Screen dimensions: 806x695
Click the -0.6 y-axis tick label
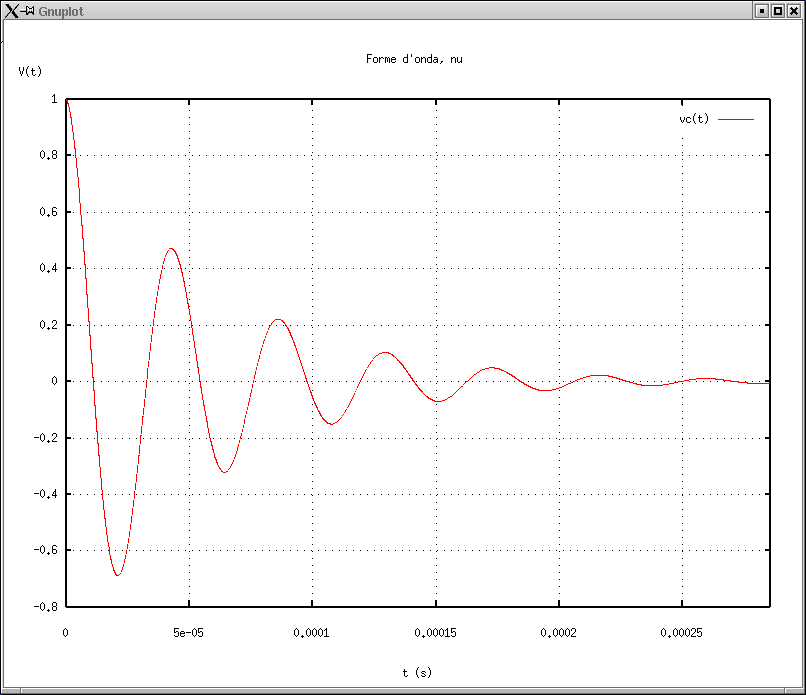46,550
